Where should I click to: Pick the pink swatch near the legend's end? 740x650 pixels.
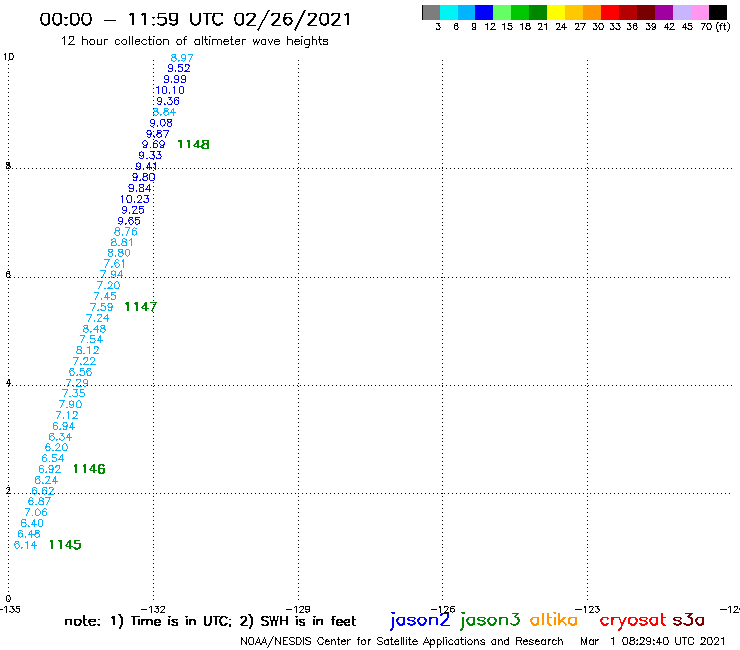pos(699,12)
